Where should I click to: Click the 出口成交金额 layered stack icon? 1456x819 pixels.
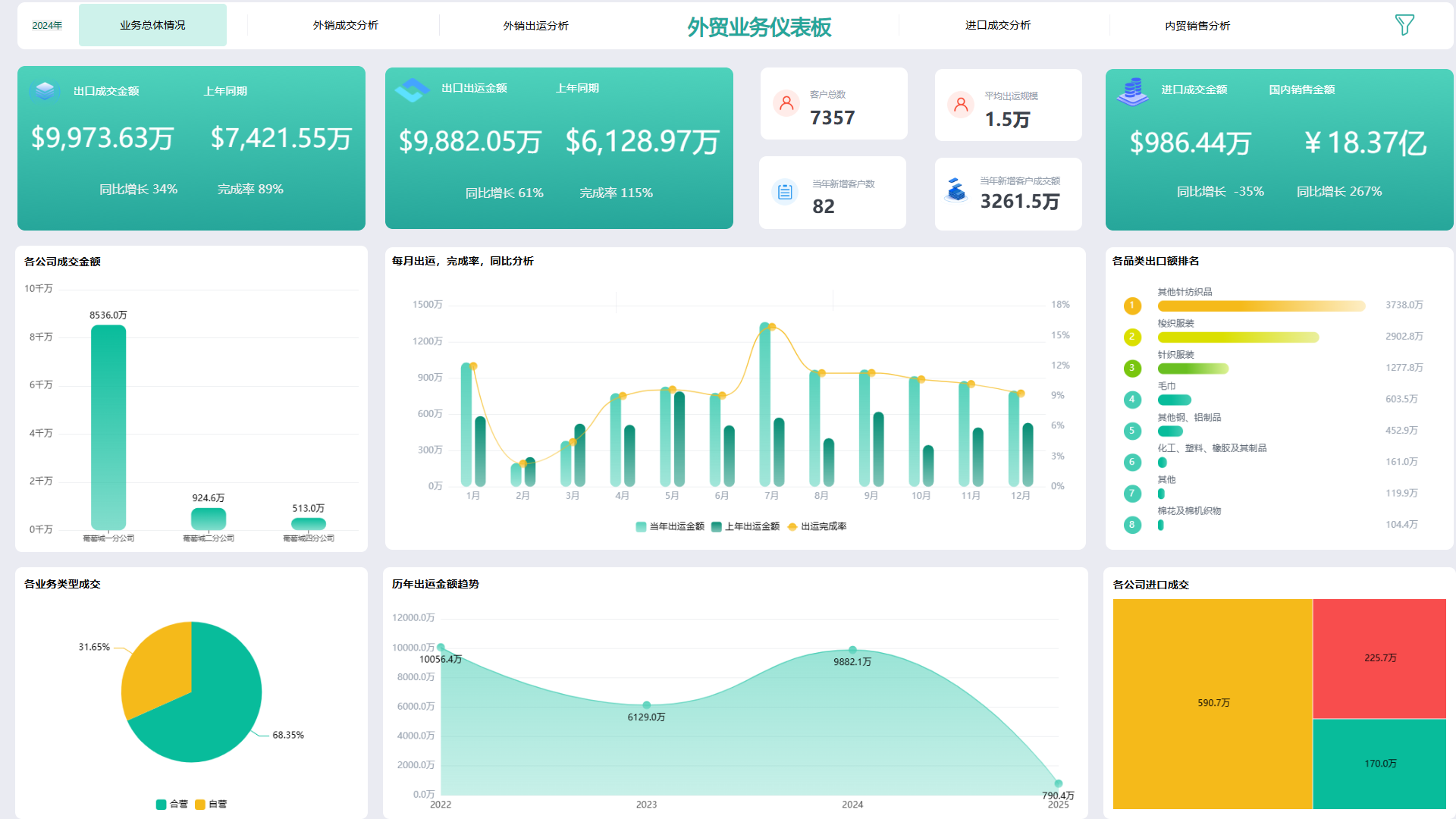tap(45, 91)
